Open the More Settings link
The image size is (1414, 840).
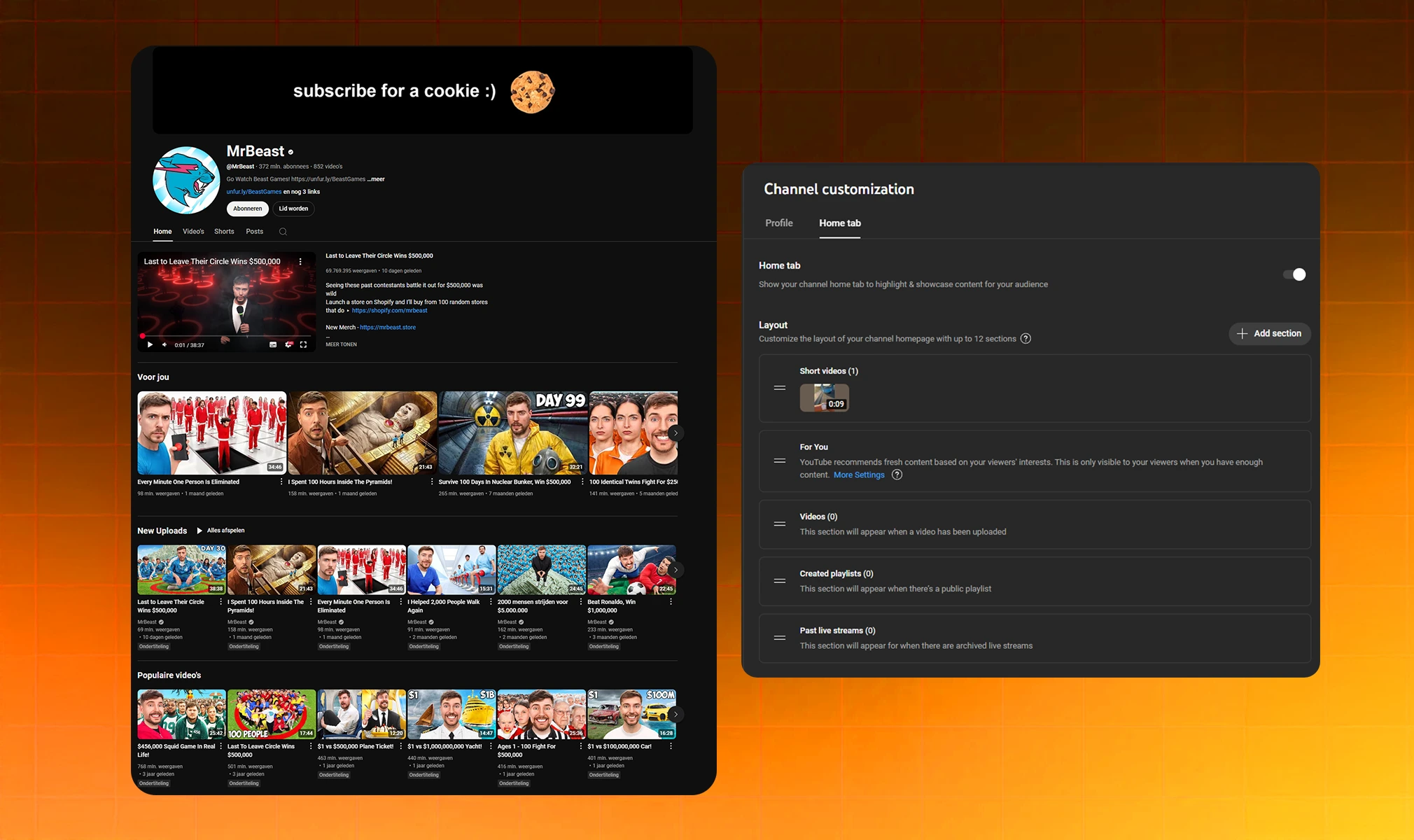point(859,475)
